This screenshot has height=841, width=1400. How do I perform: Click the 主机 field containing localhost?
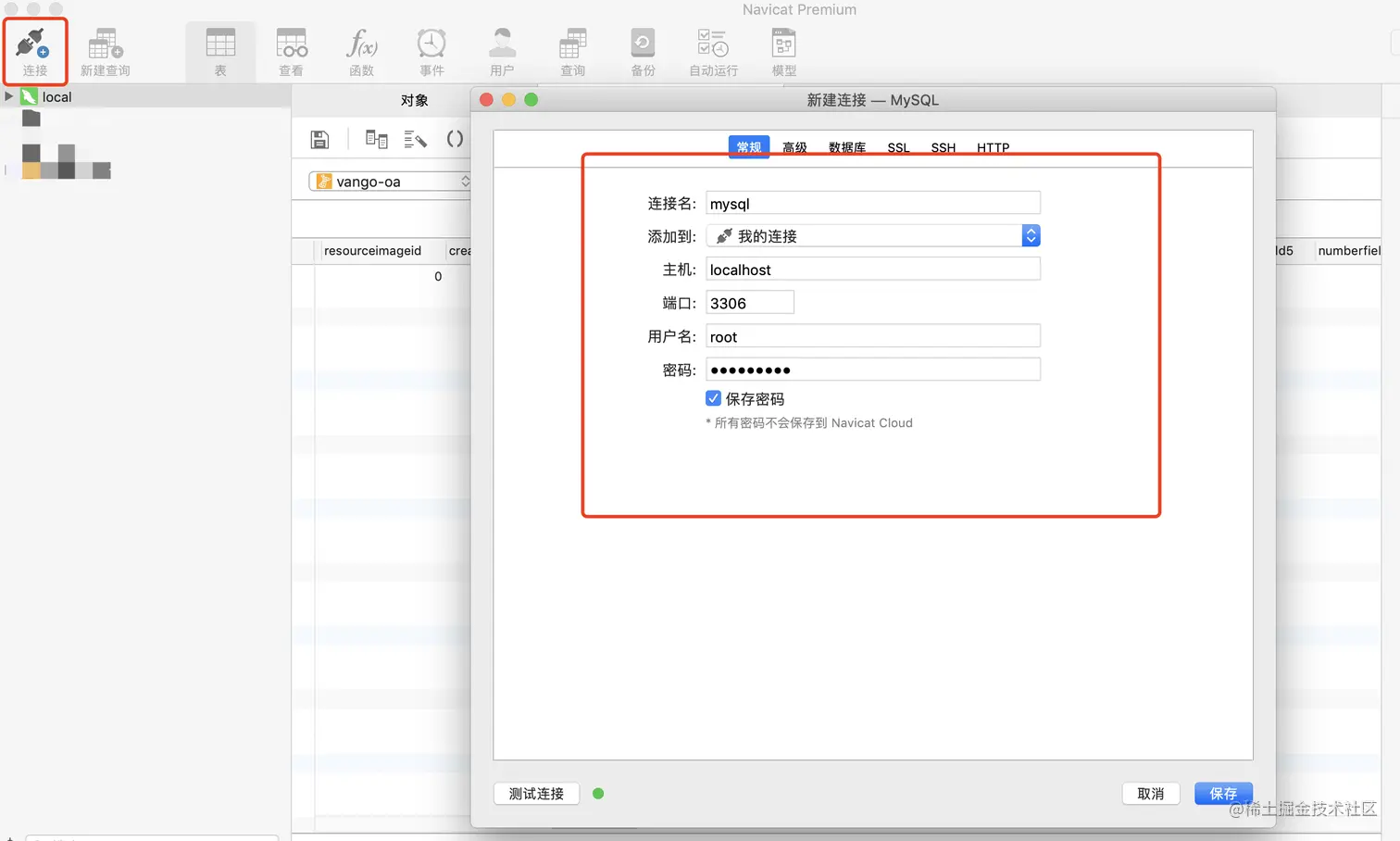click(x=873, y=269)
